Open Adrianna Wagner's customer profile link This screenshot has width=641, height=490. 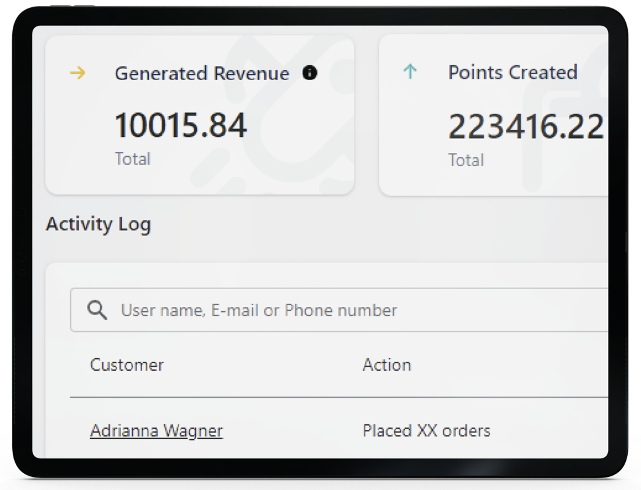pos(156,431)
